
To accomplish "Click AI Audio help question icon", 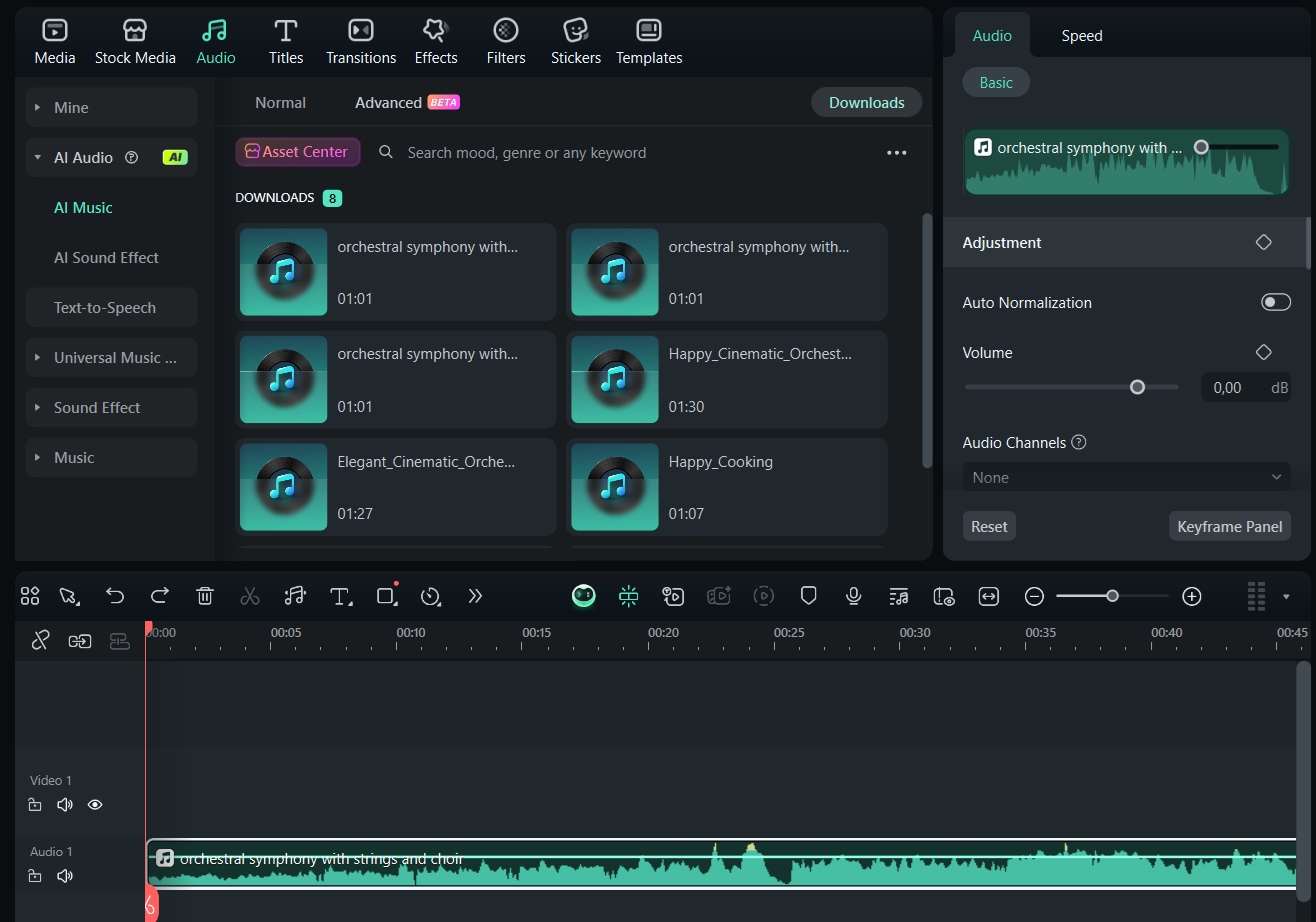I will tap(131, 157).
